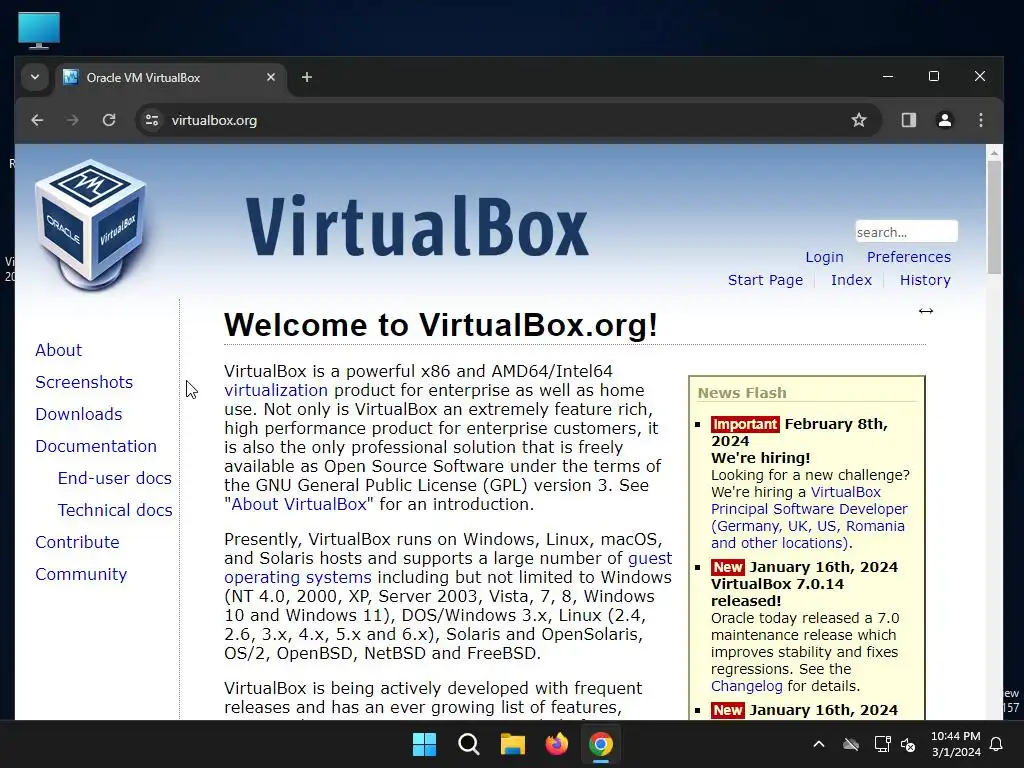Click the browser back arrow
The width and height of the screenshot is (1024, 768).
point(37,120)
